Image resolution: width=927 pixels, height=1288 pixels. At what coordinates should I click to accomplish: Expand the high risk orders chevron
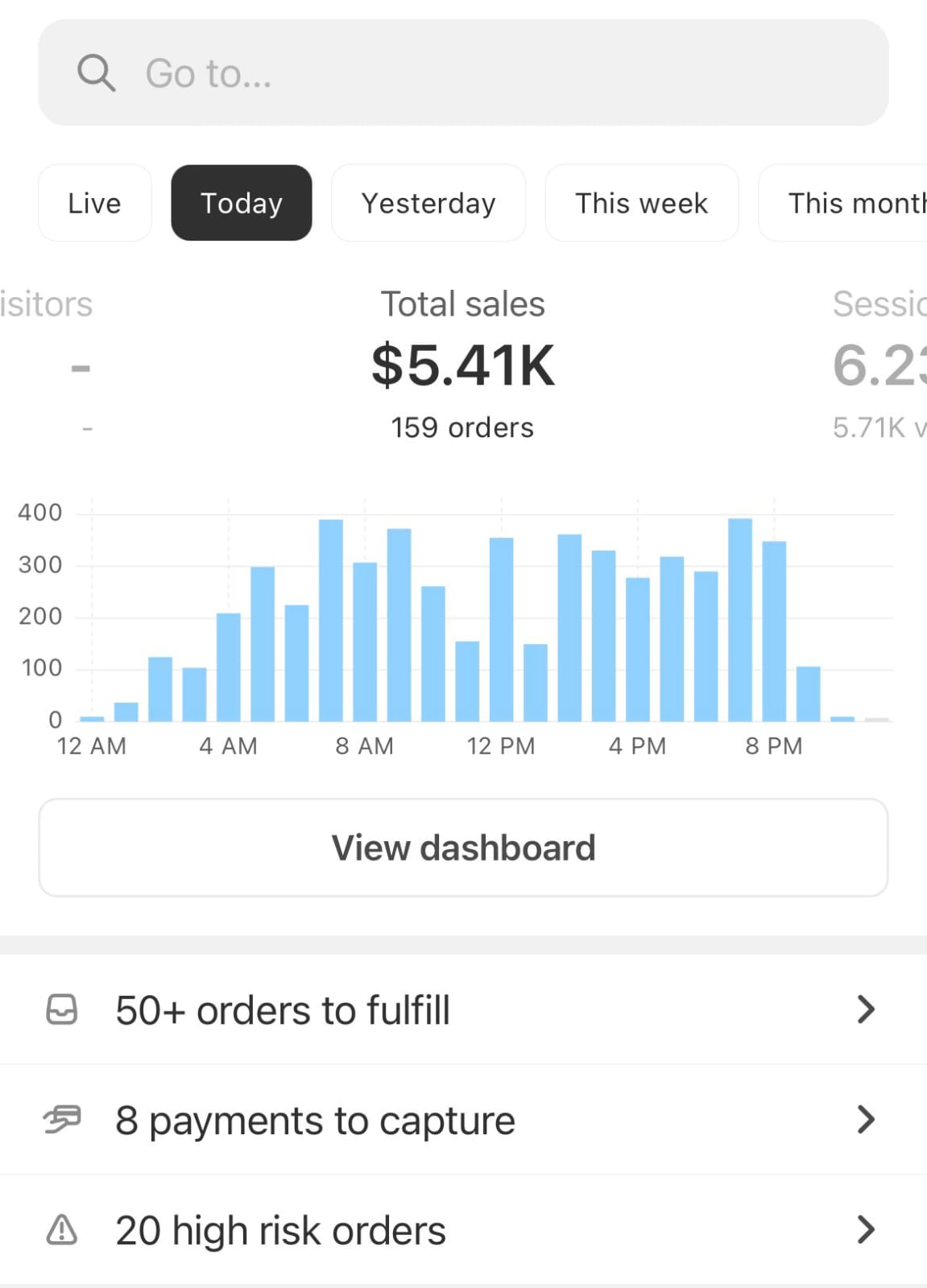(866, 1230)
